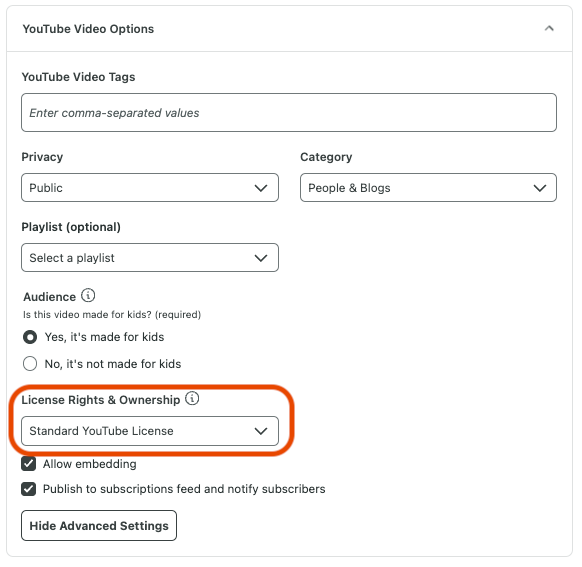The height and width of the screenshot is (567, 582).
Task: Click the Publish to subscriptions feed label
Action: (x=184, y=489)
